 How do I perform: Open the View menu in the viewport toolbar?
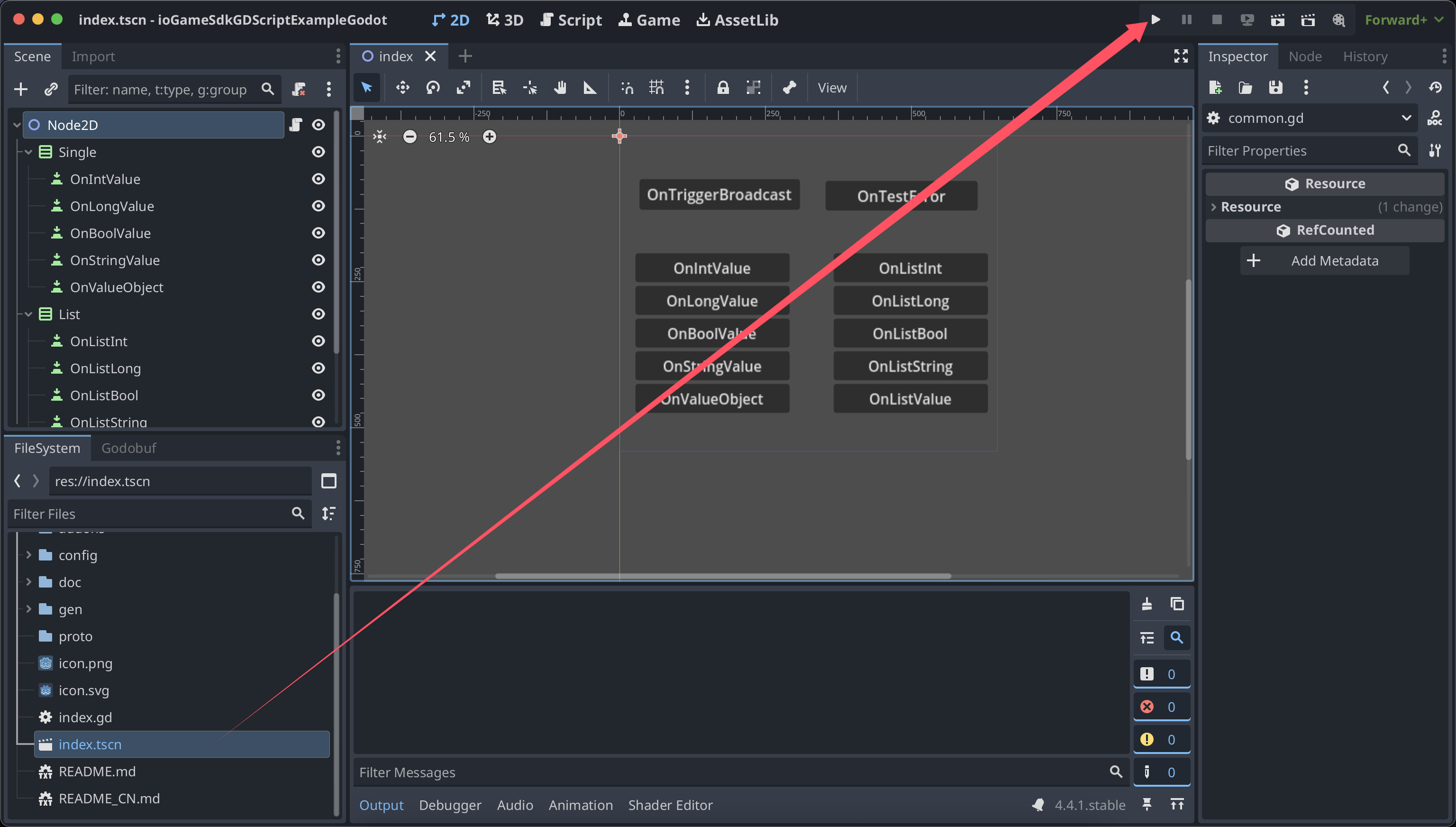click(x=832, y=87)
